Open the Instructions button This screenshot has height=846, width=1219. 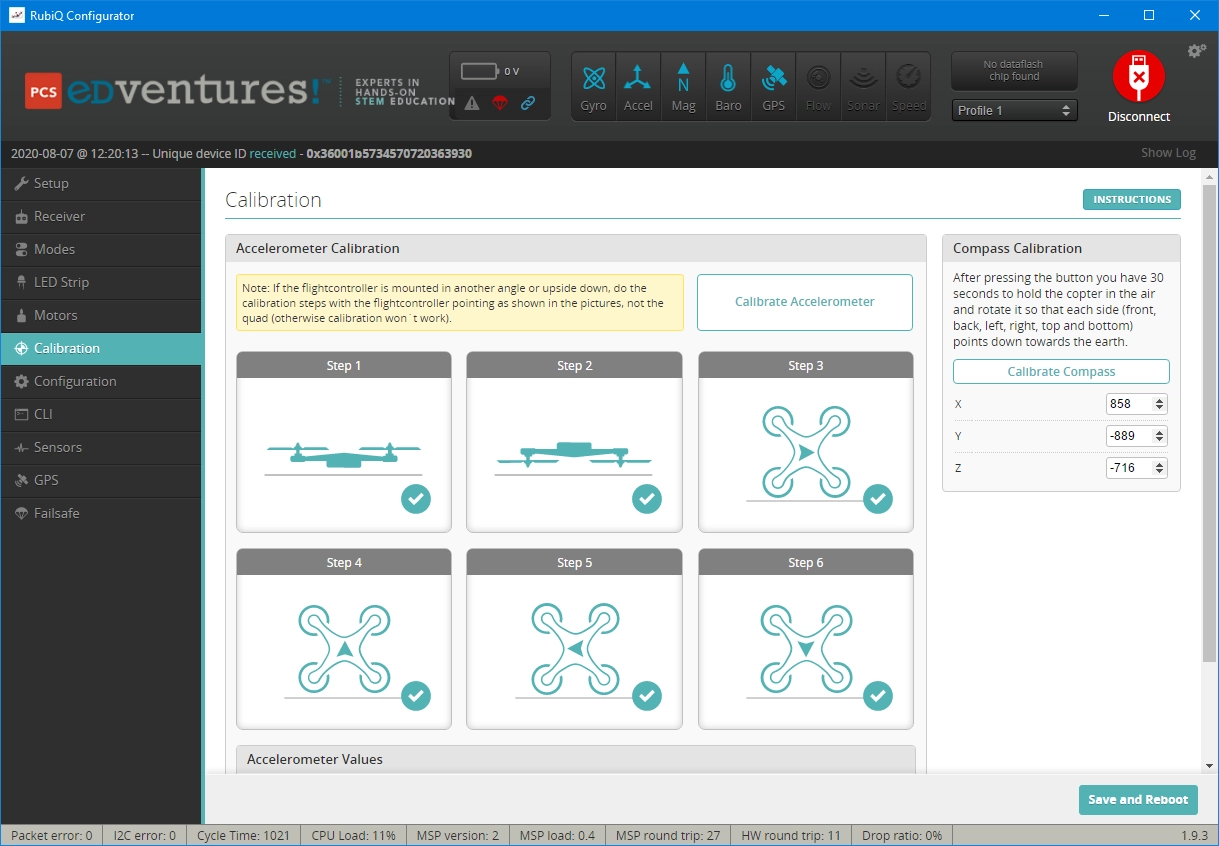click(1132, 200)
